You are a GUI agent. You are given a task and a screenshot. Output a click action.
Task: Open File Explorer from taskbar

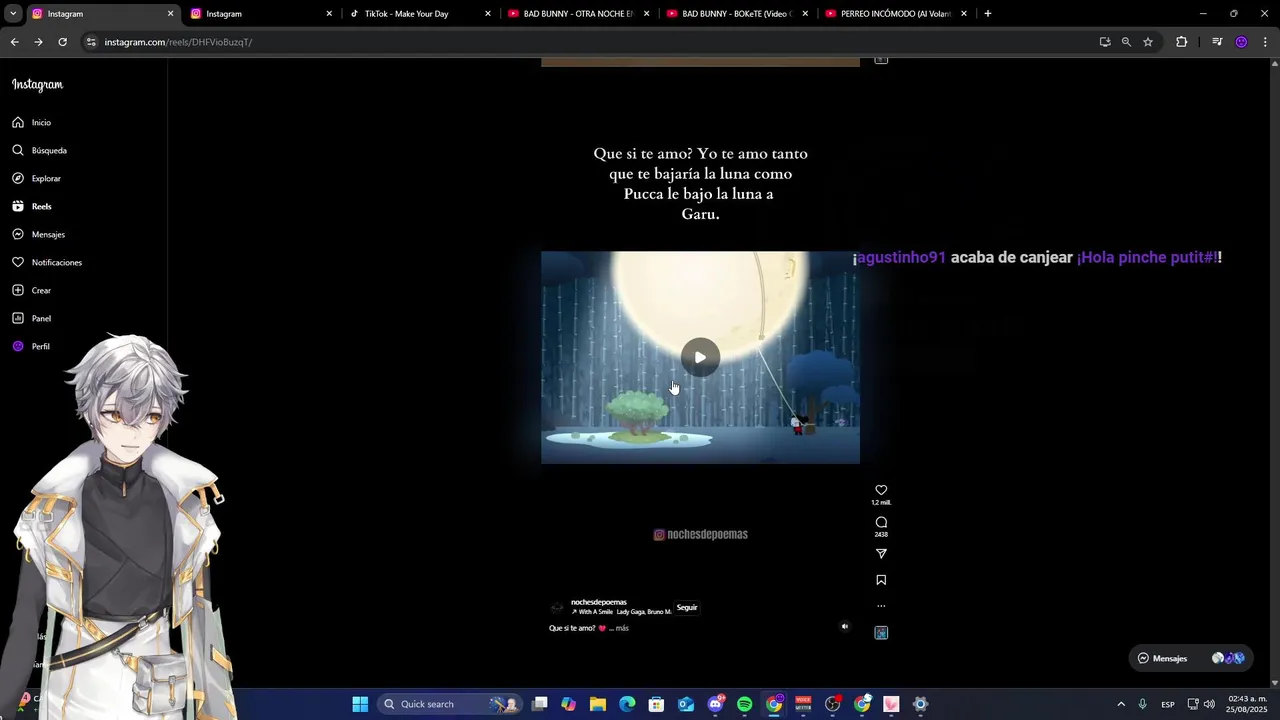(x=598, y=704)
